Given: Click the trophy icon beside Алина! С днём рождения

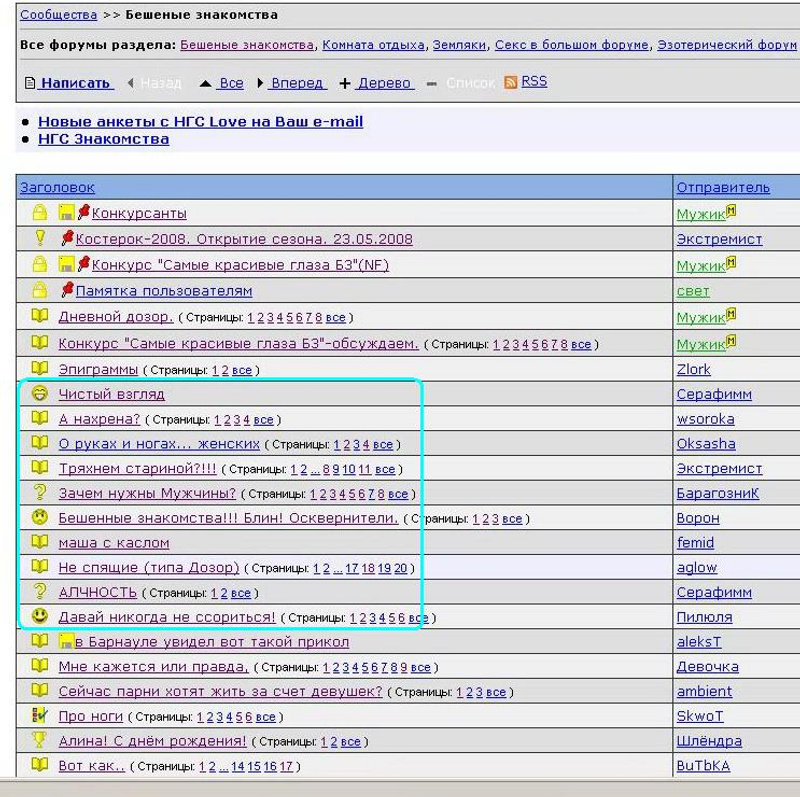Looking at the screenshot, I should tap(40, 741).
